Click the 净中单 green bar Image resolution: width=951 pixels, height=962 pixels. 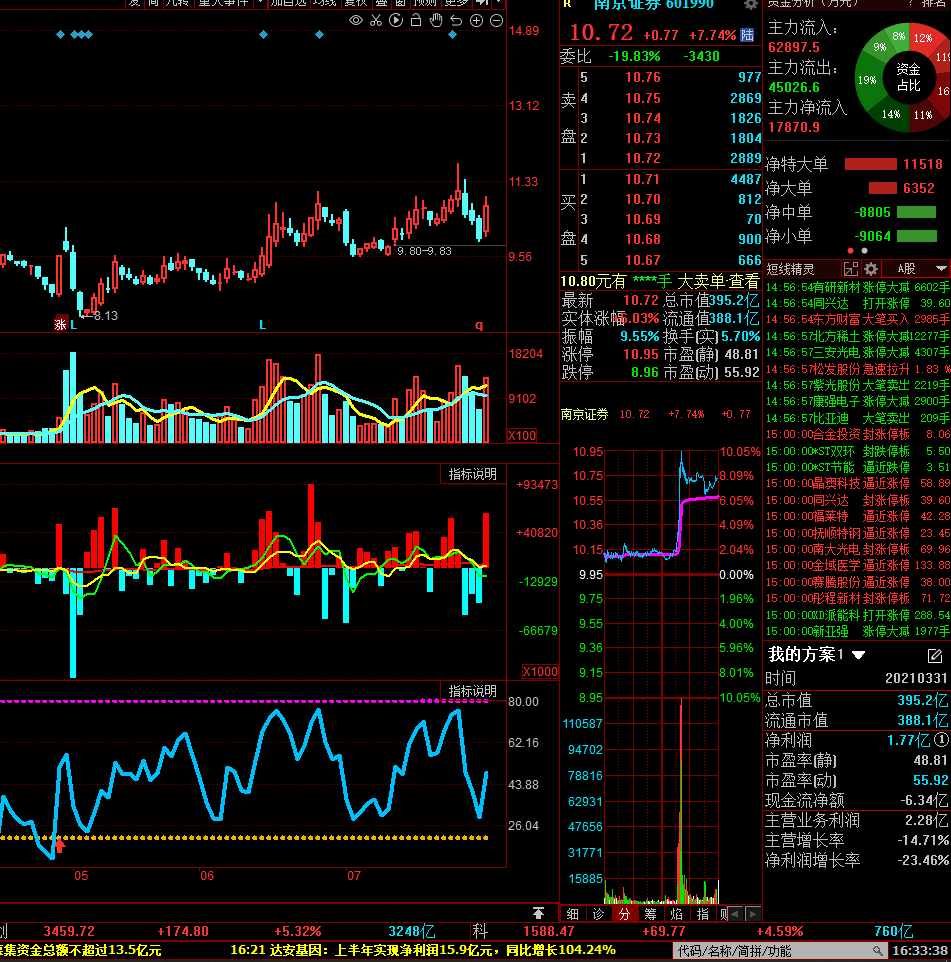point(916,212)
